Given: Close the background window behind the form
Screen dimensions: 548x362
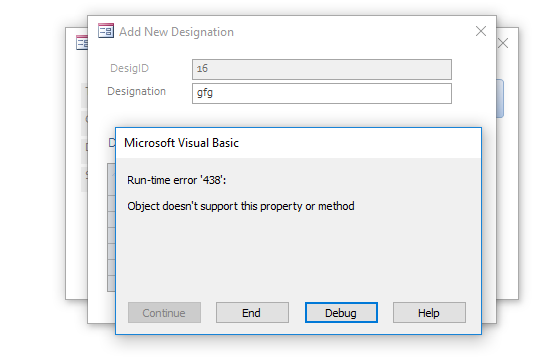Looking at the screenshot, I should pyautogui.click(x=503, y=43).
